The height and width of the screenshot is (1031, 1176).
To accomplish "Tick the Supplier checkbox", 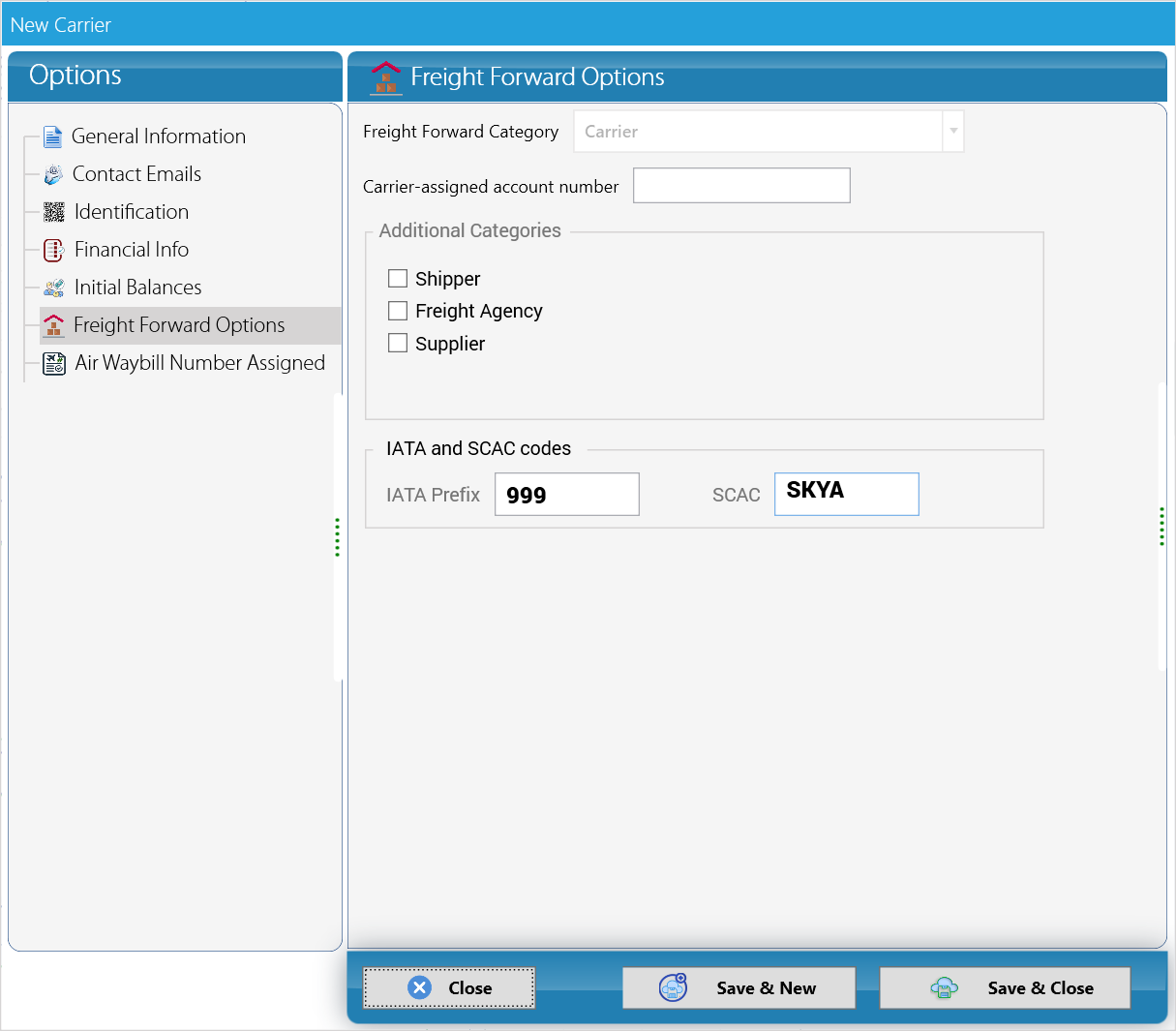I will click(x=398, y=343).
